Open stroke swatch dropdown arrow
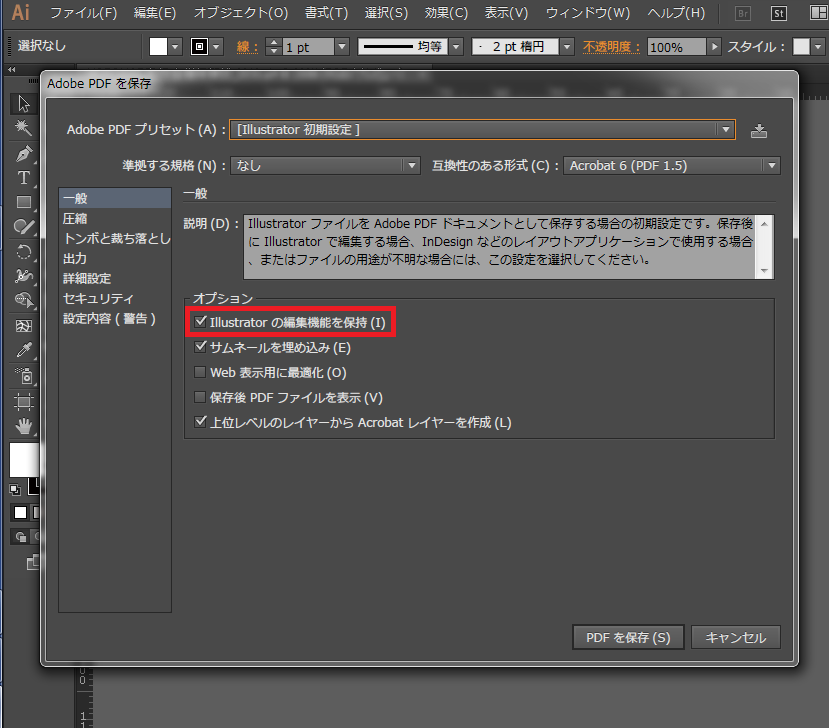Screen dimensions: 829x728 click(216, 47)
